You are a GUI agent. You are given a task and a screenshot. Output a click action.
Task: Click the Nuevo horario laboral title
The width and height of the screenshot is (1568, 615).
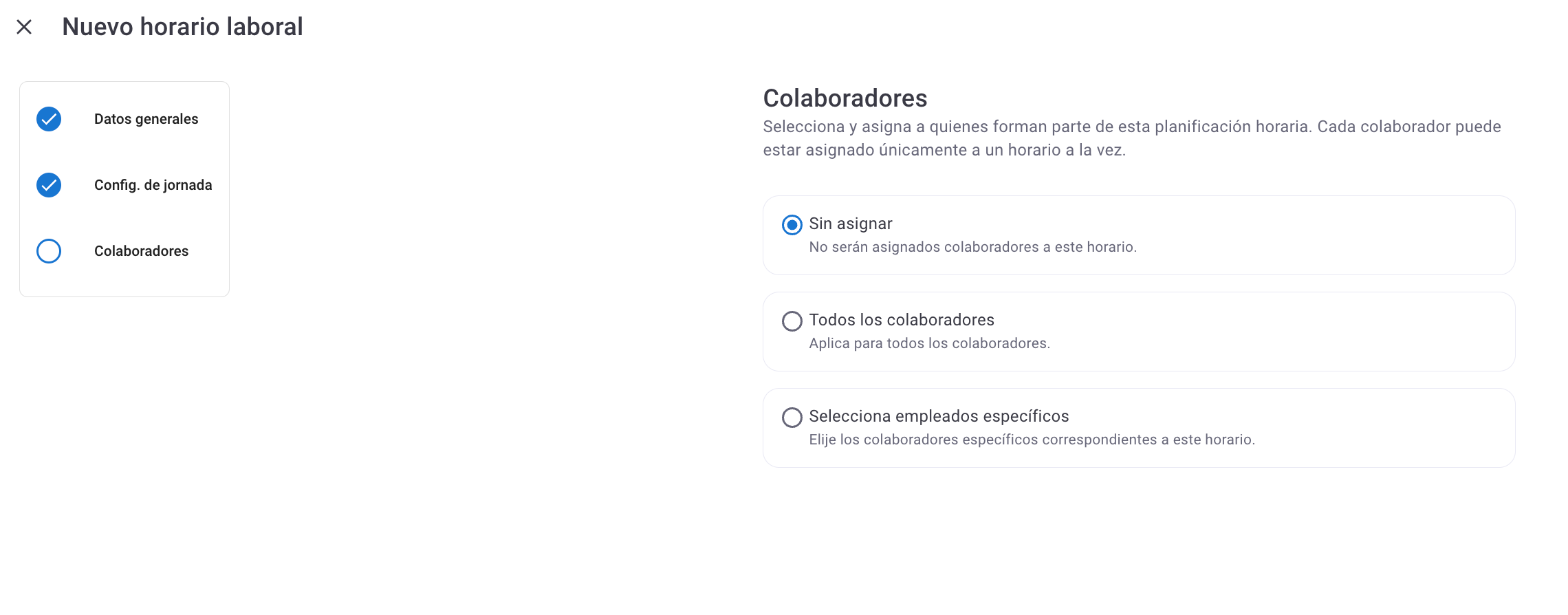pyautogui.click(x=182, y=27)
